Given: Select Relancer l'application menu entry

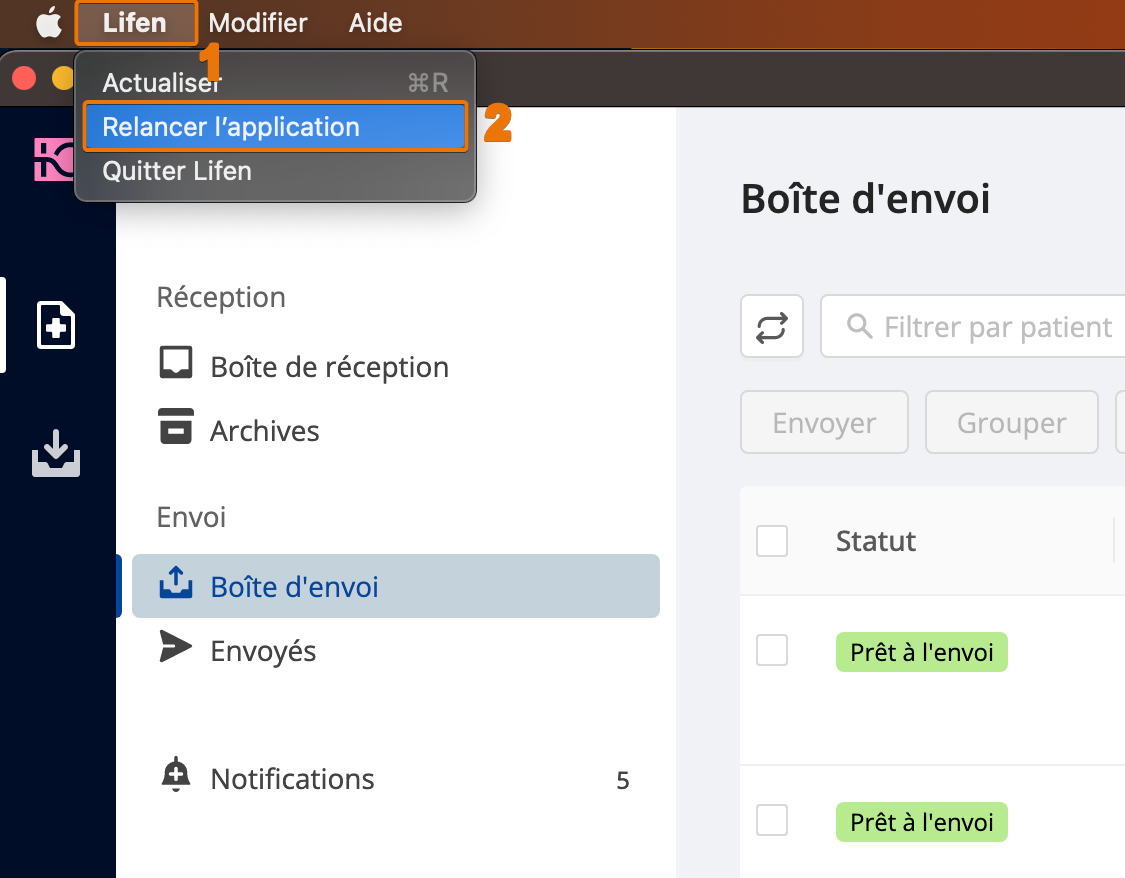Looking at the screenshot, I should tap(276, 127).
